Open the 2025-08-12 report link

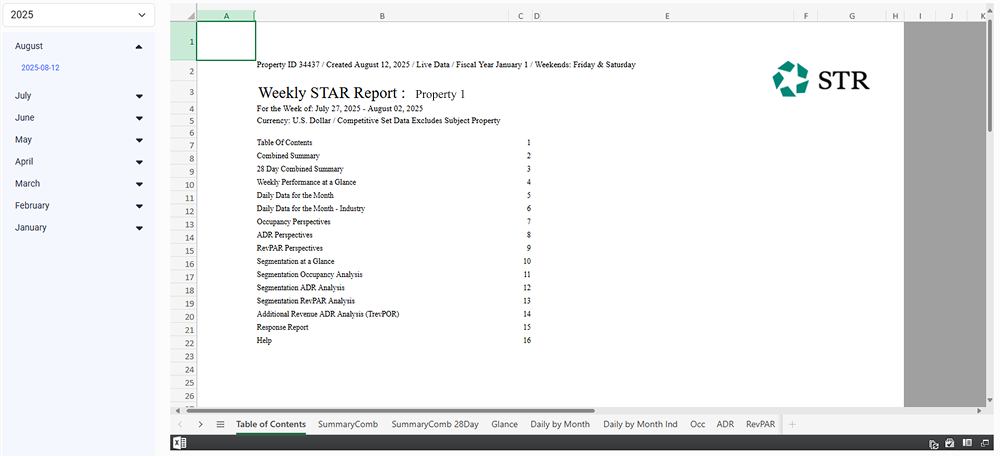[x=40, y=68]
